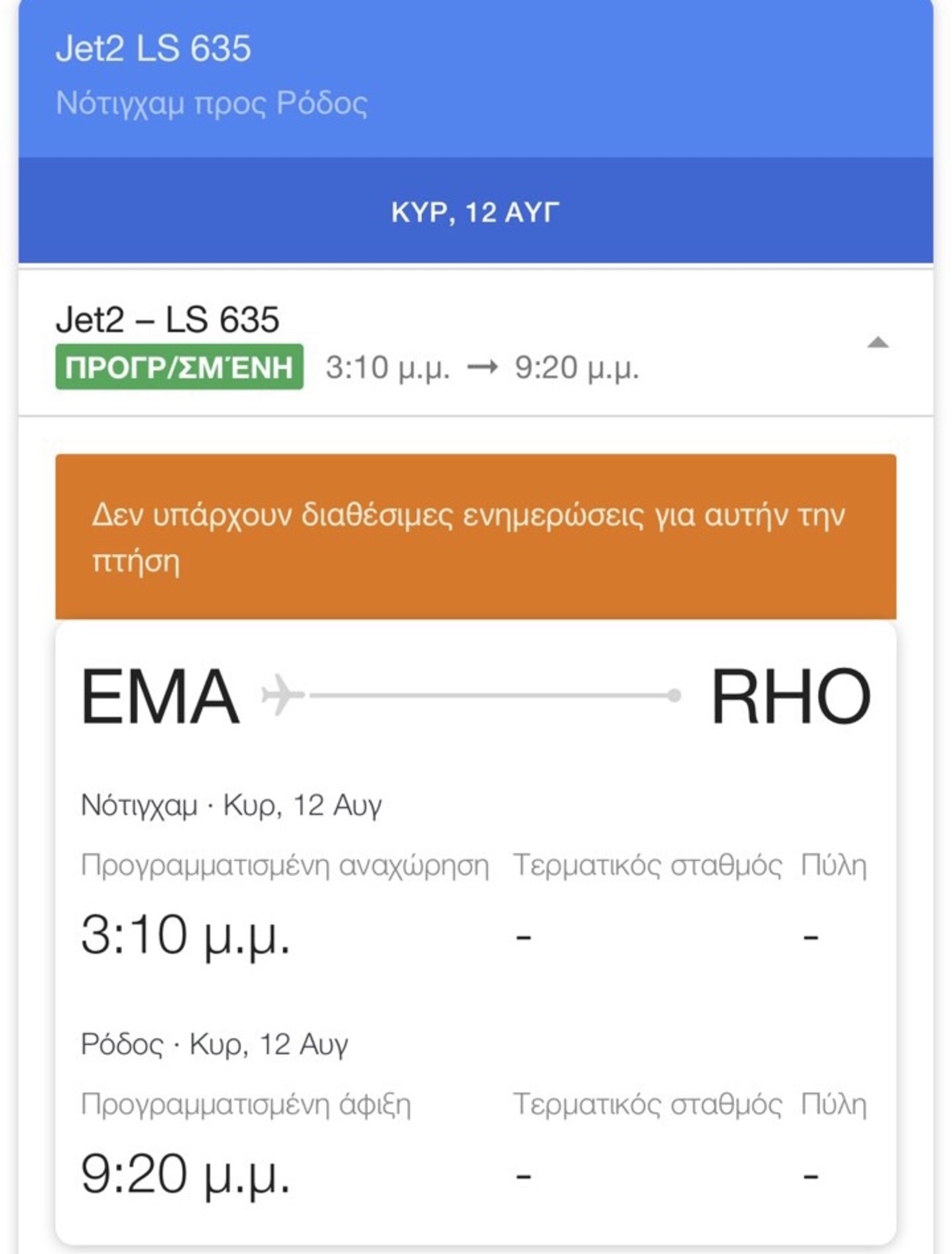Click the Jet2 – LS 635 row title
The height and width of the screenshot is (1254, 952).
coord(167,320)
